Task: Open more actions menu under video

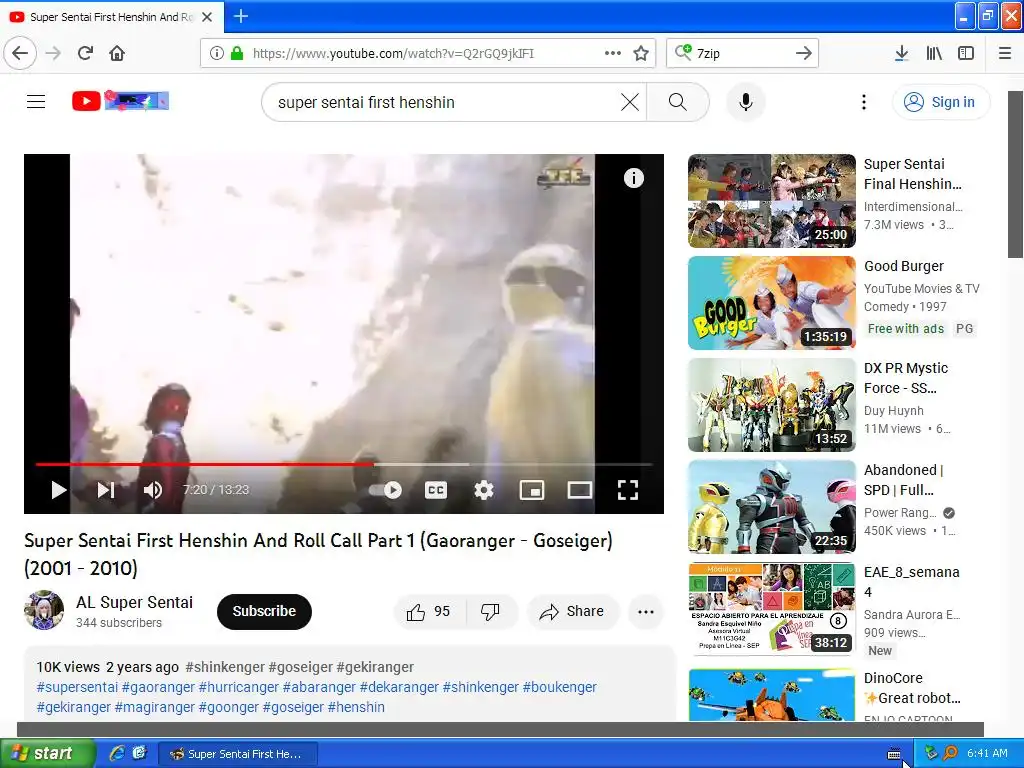Action: coord(646,612)
